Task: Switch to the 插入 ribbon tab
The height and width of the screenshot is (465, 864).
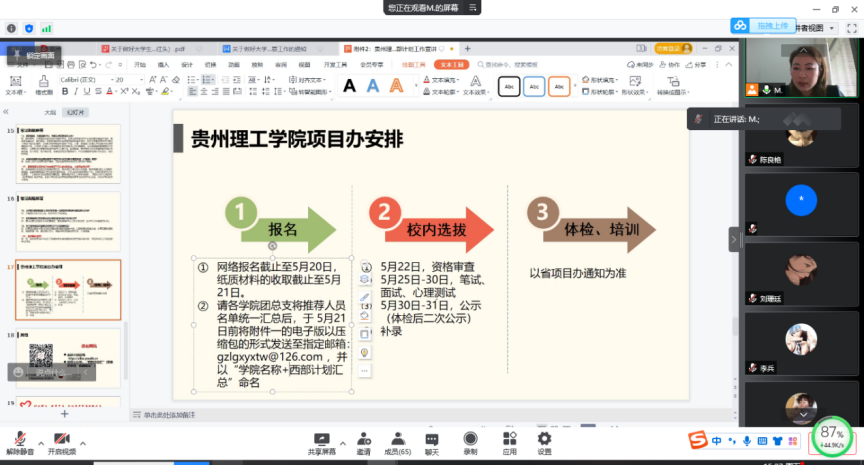Action: 163,64
